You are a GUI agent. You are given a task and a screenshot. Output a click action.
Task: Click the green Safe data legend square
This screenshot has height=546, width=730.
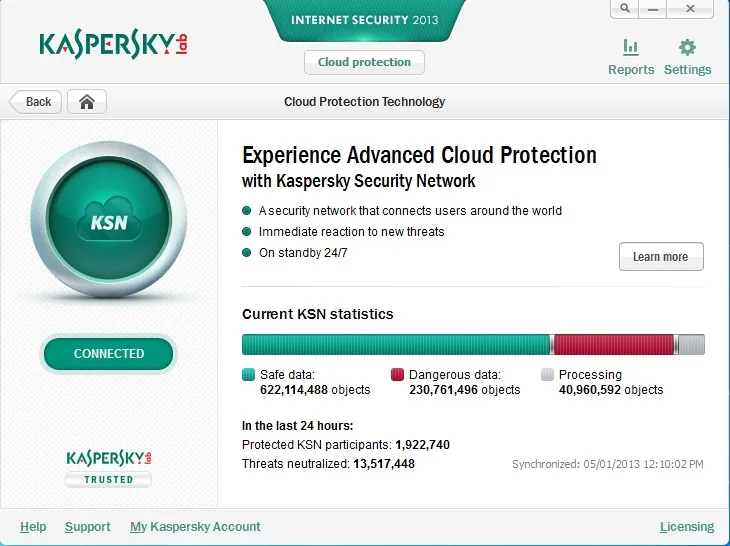[249, 375]
